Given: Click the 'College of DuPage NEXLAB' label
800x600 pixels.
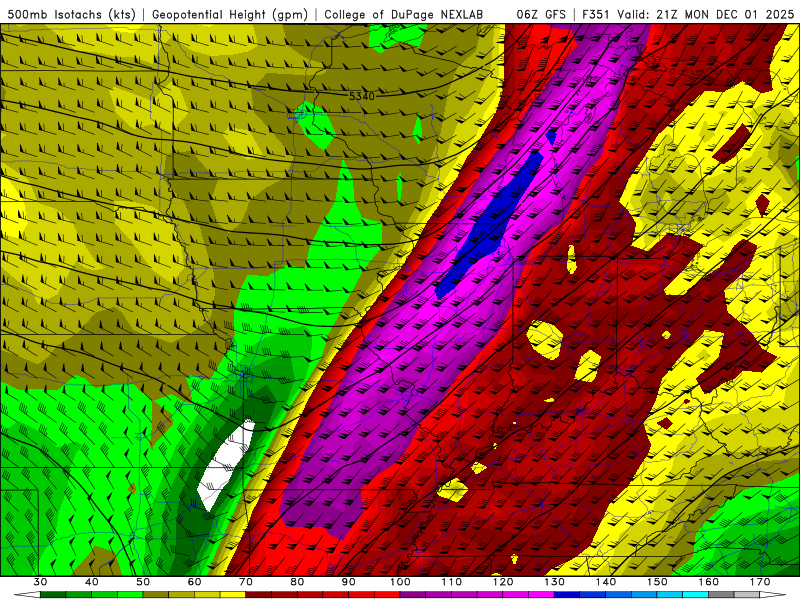Looking at the screenshot, I should coord(404,15).
